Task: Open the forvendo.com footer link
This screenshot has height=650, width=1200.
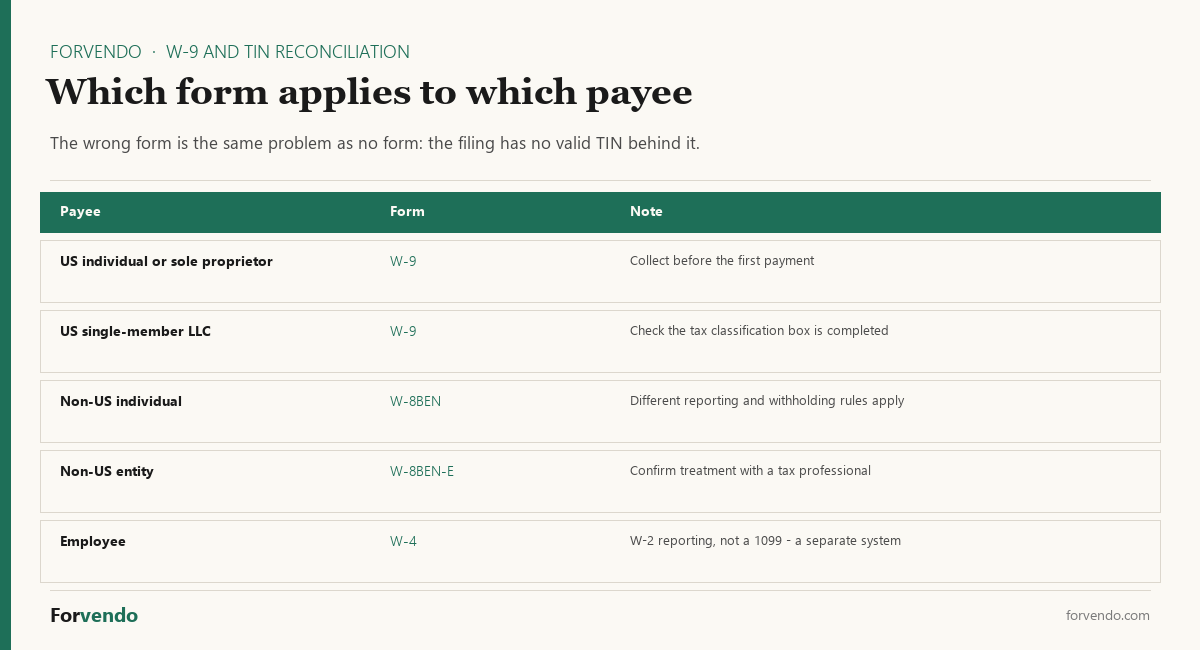Action: tap(1108, 616)
